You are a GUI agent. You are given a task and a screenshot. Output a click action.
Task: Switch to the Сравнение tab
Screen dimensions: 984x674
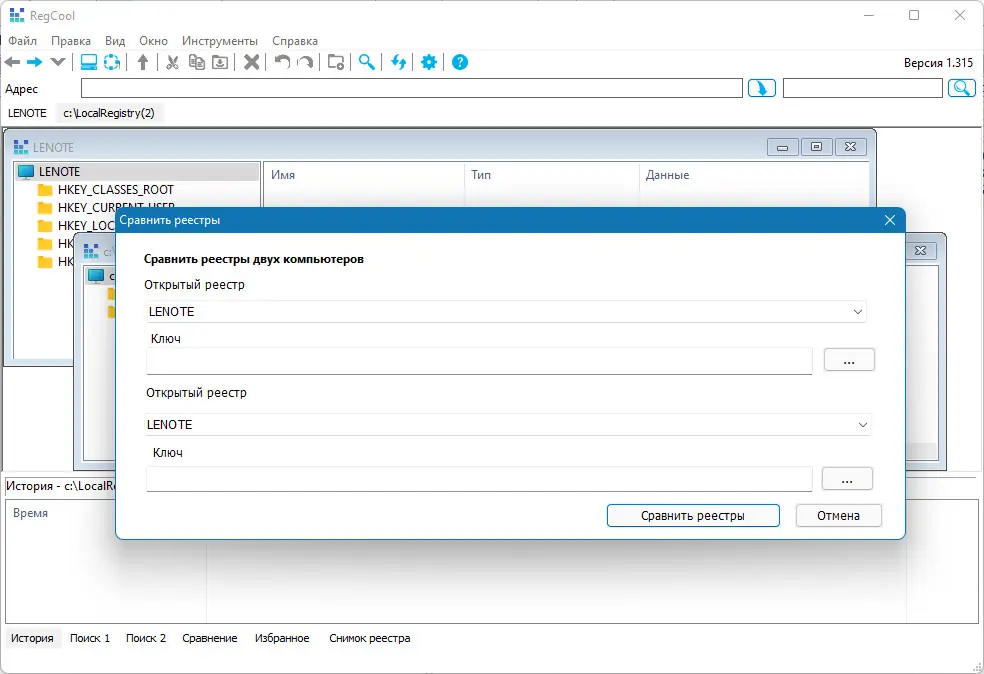(x=210, y=638)
